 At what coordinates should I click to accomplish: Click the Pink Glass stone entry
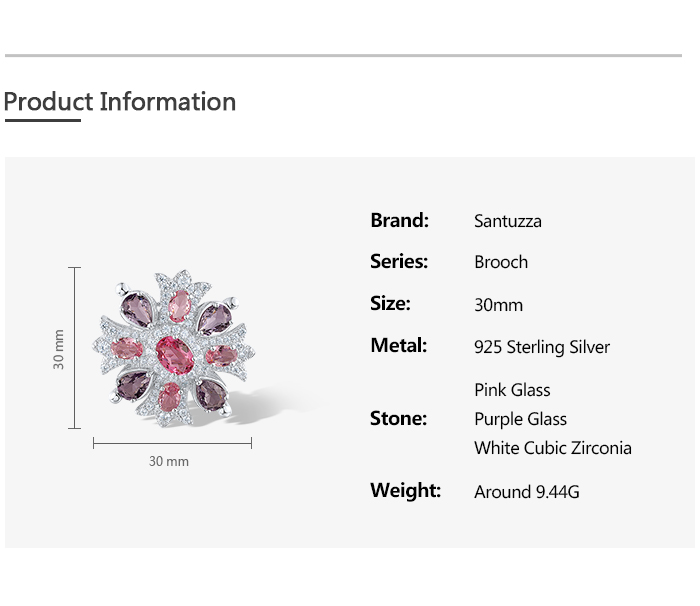click(x=512, y=390)
